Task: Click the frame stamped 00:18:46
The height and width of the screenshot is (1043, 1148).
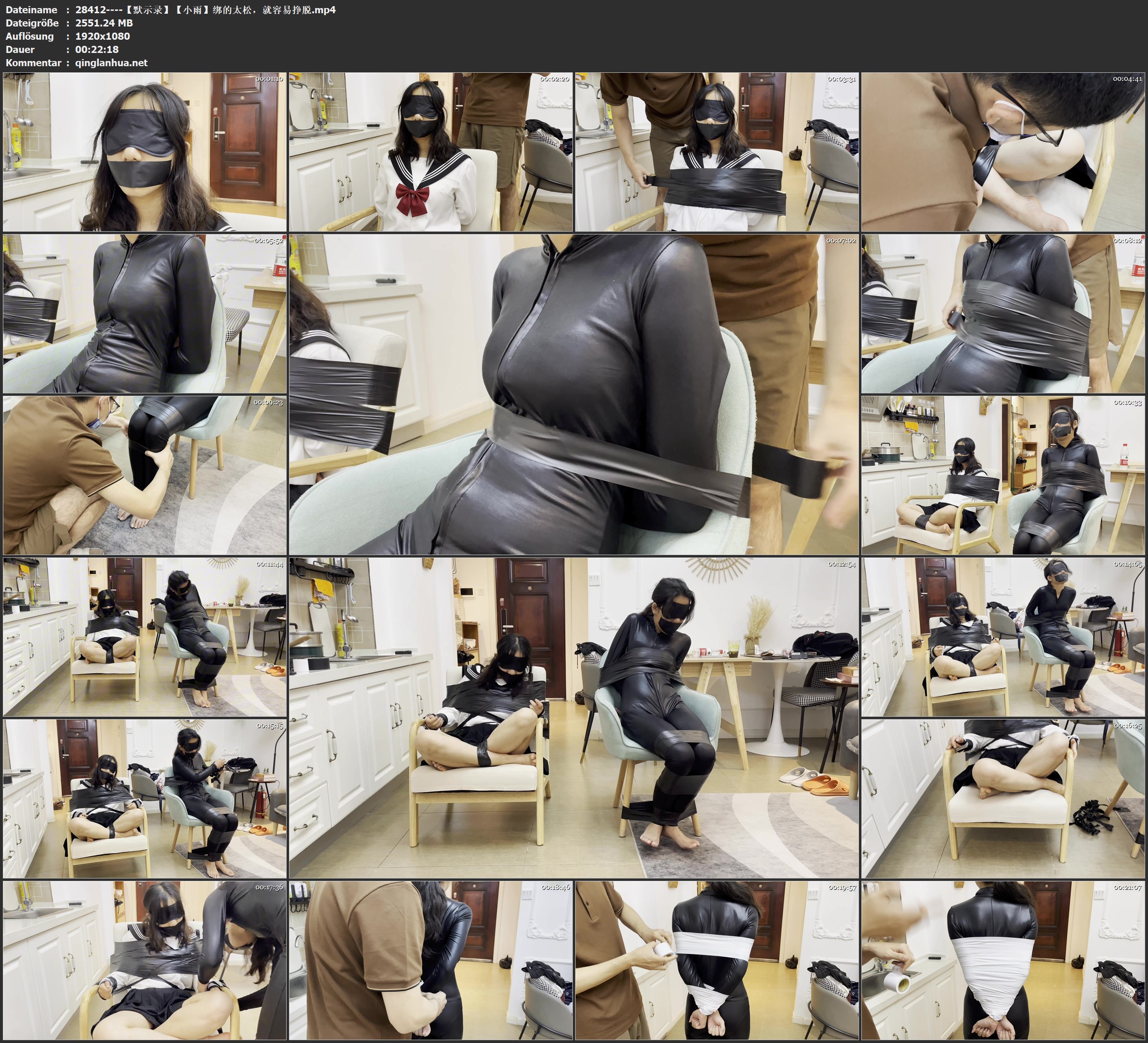Action: (x=430, y=960)
